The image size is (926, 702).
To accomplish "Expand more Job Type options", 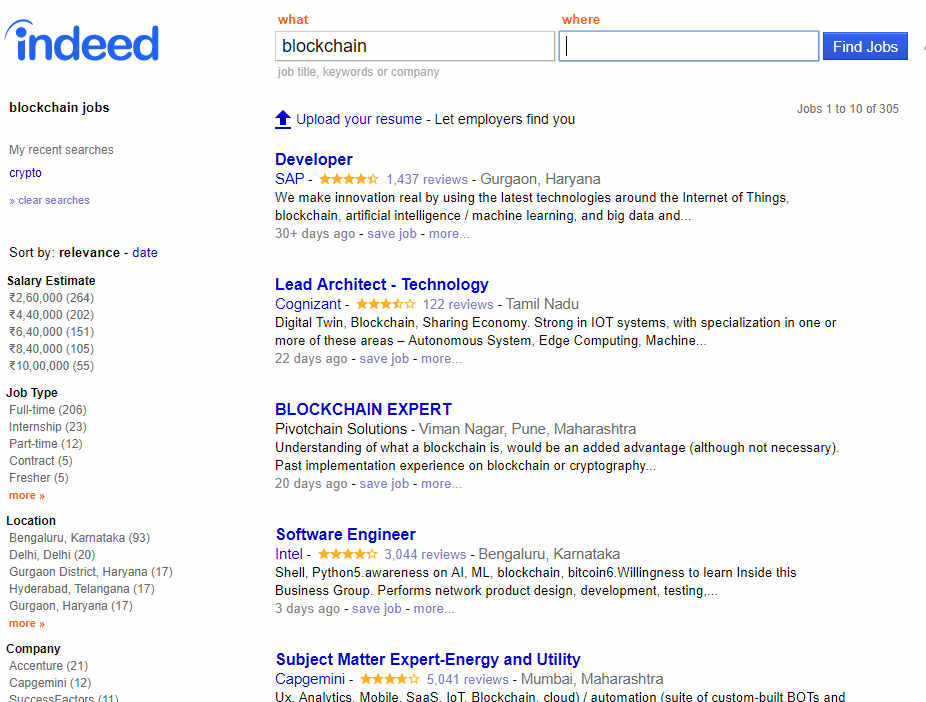I will (x=27, y=495).
